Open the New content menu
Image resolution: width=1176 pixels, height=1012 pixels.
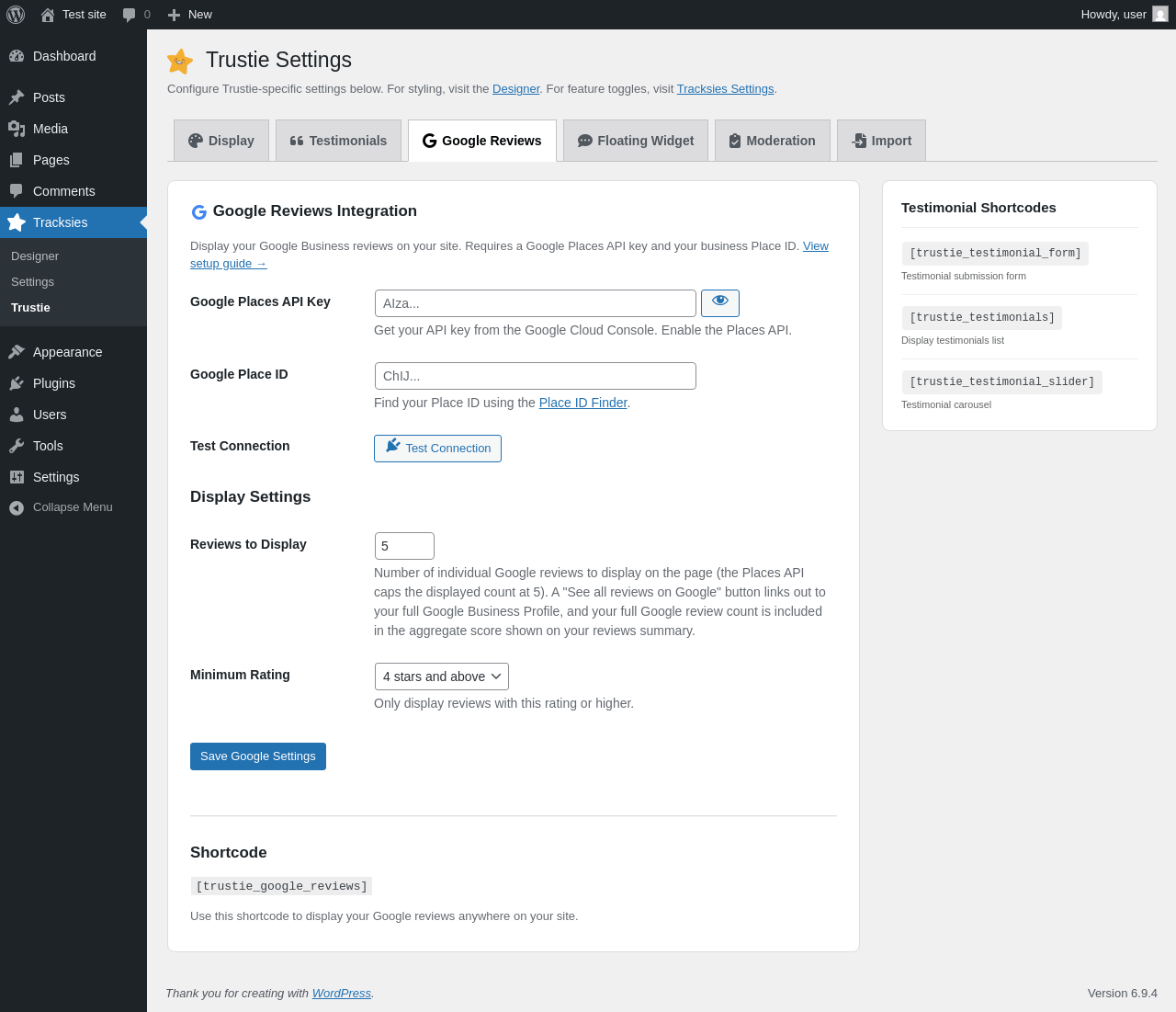pyautogui.click(x=189, y=15)
